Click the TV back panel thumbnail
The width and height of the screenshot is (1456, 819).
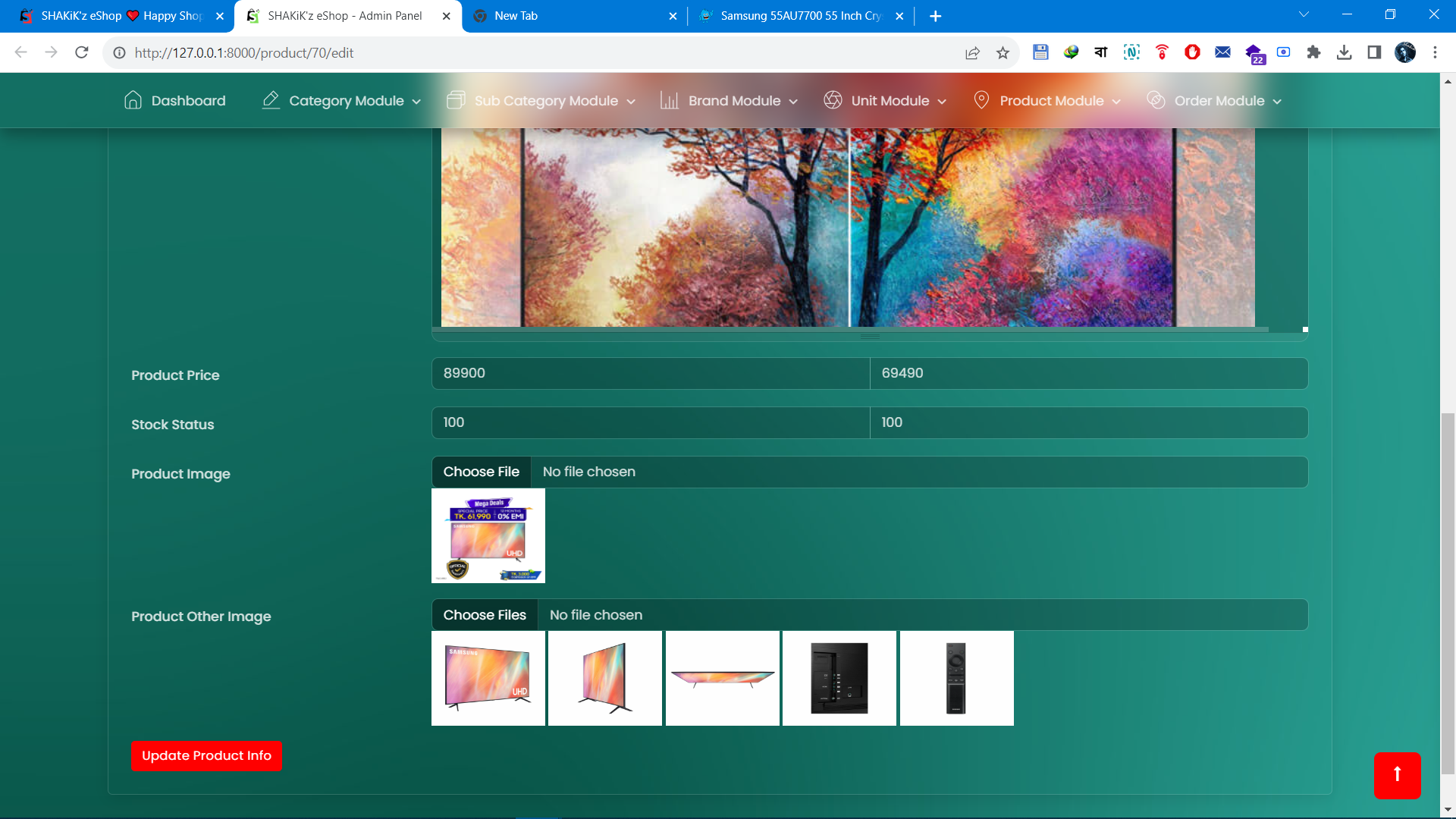point(839,678)
